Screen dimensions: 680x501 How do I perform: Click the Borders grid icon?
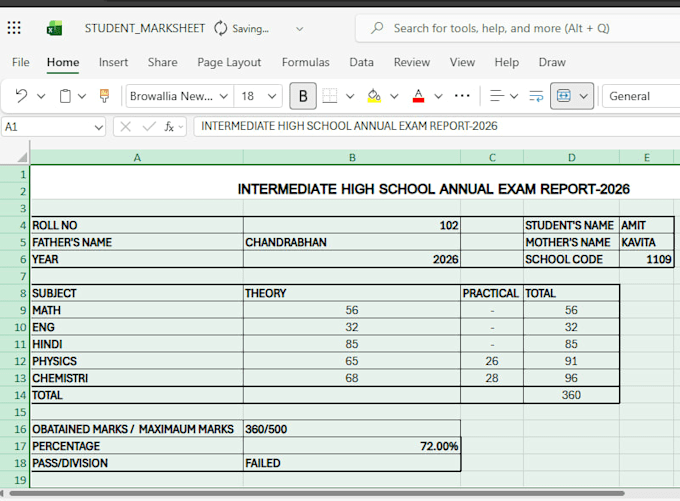pyautogui.click(x=330, y=96)
